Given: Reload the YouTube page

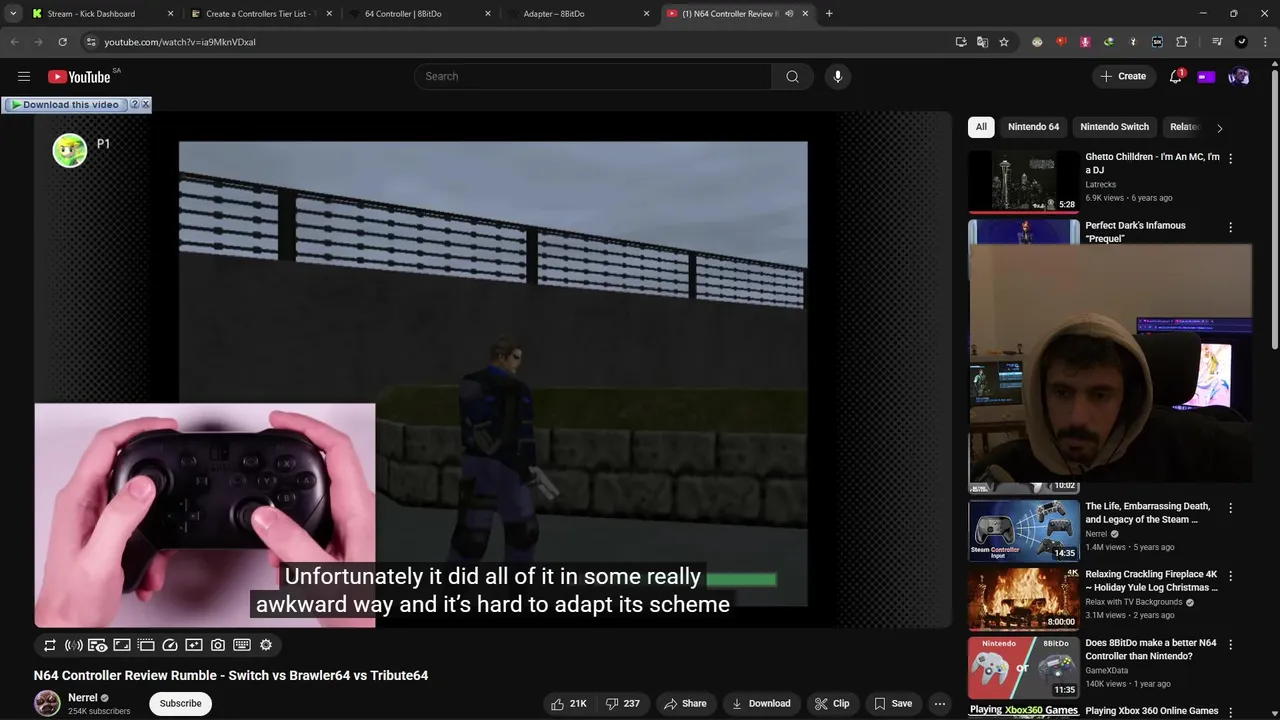Looking at the screenshot, I should pos(62,42).
